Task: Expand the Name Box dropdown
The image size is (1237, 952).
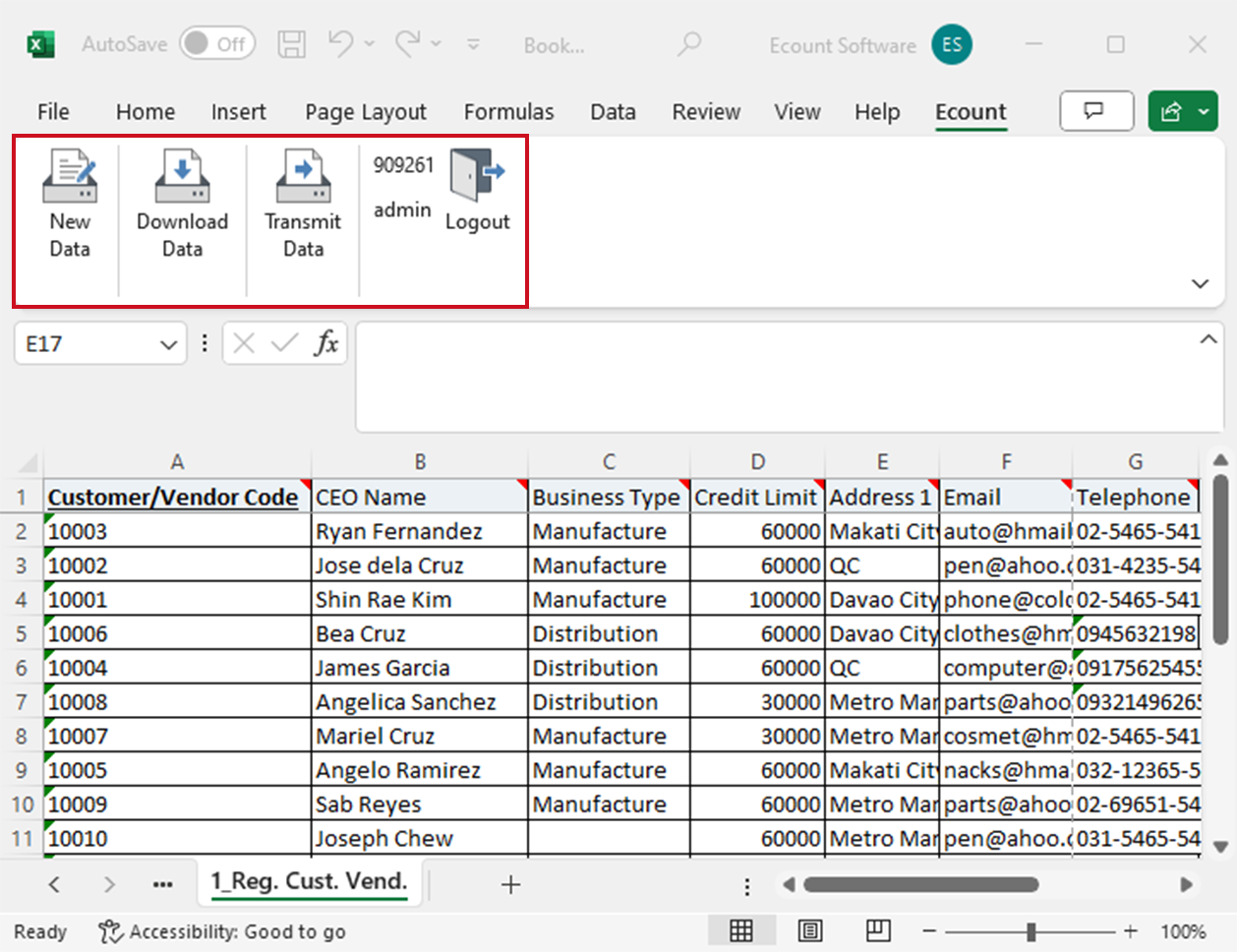Action: [168, 344]
